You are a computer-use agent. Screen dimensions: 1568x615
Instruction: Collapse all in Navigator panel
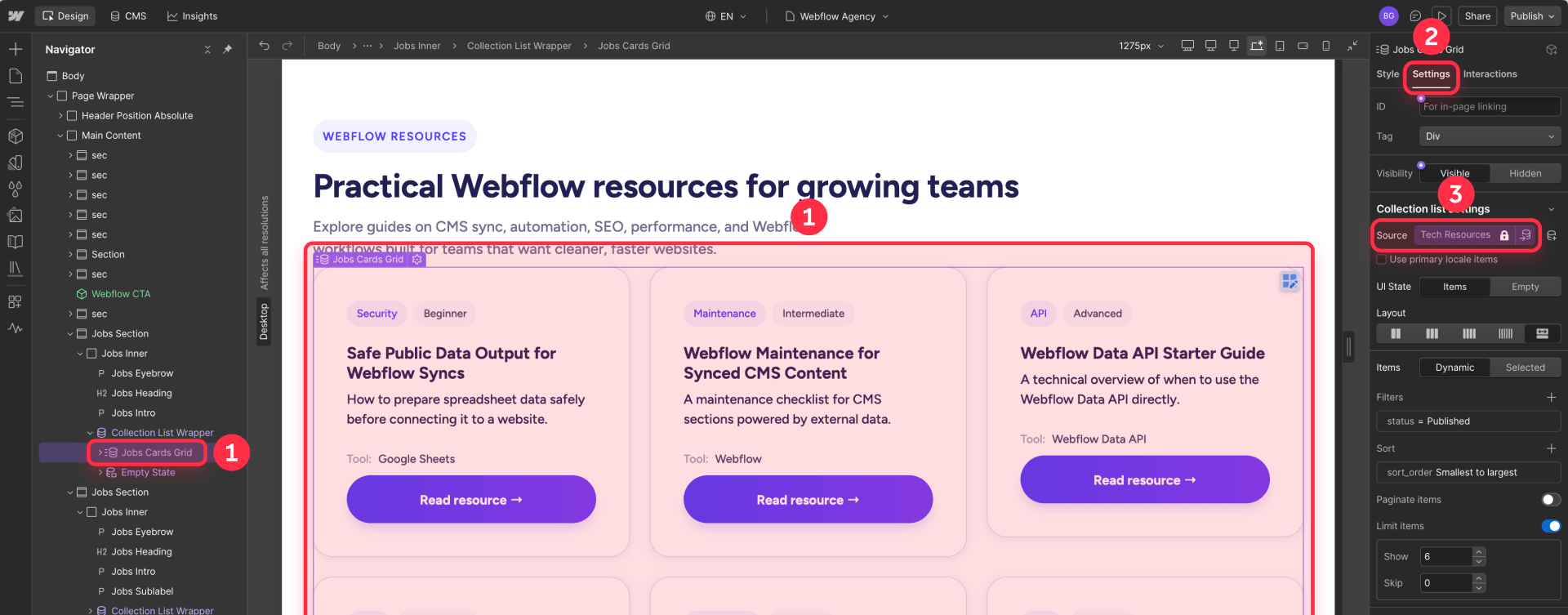point(207,50)
